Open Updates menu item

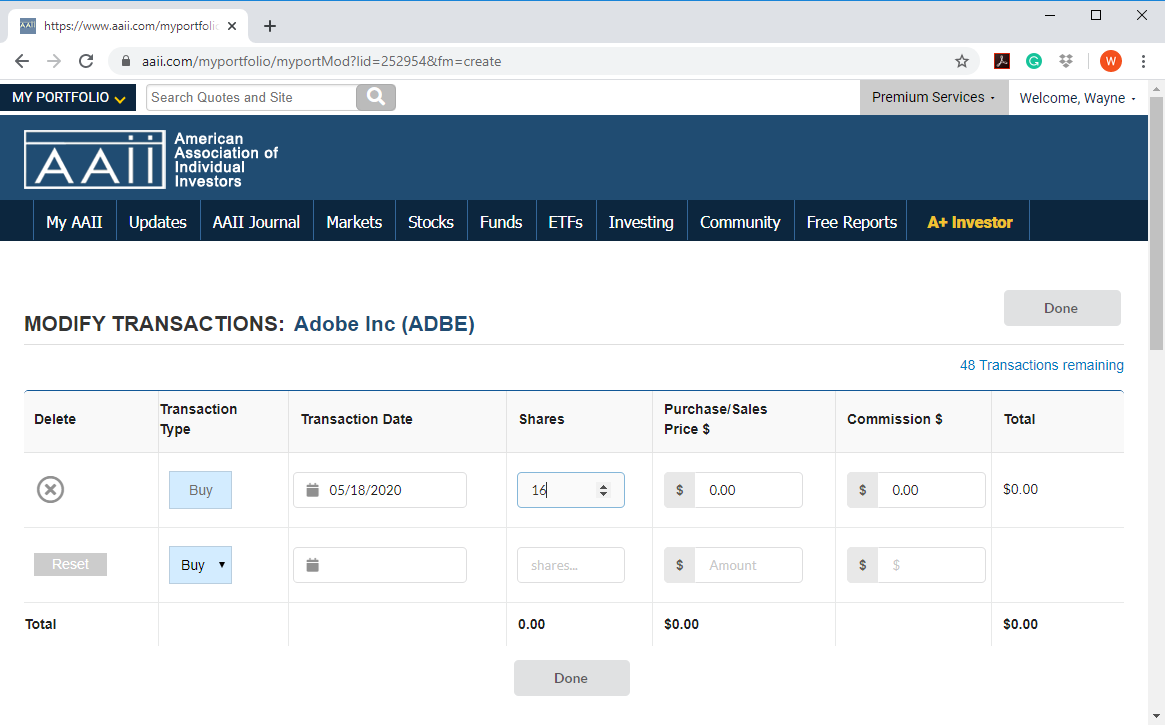[158, 222]
